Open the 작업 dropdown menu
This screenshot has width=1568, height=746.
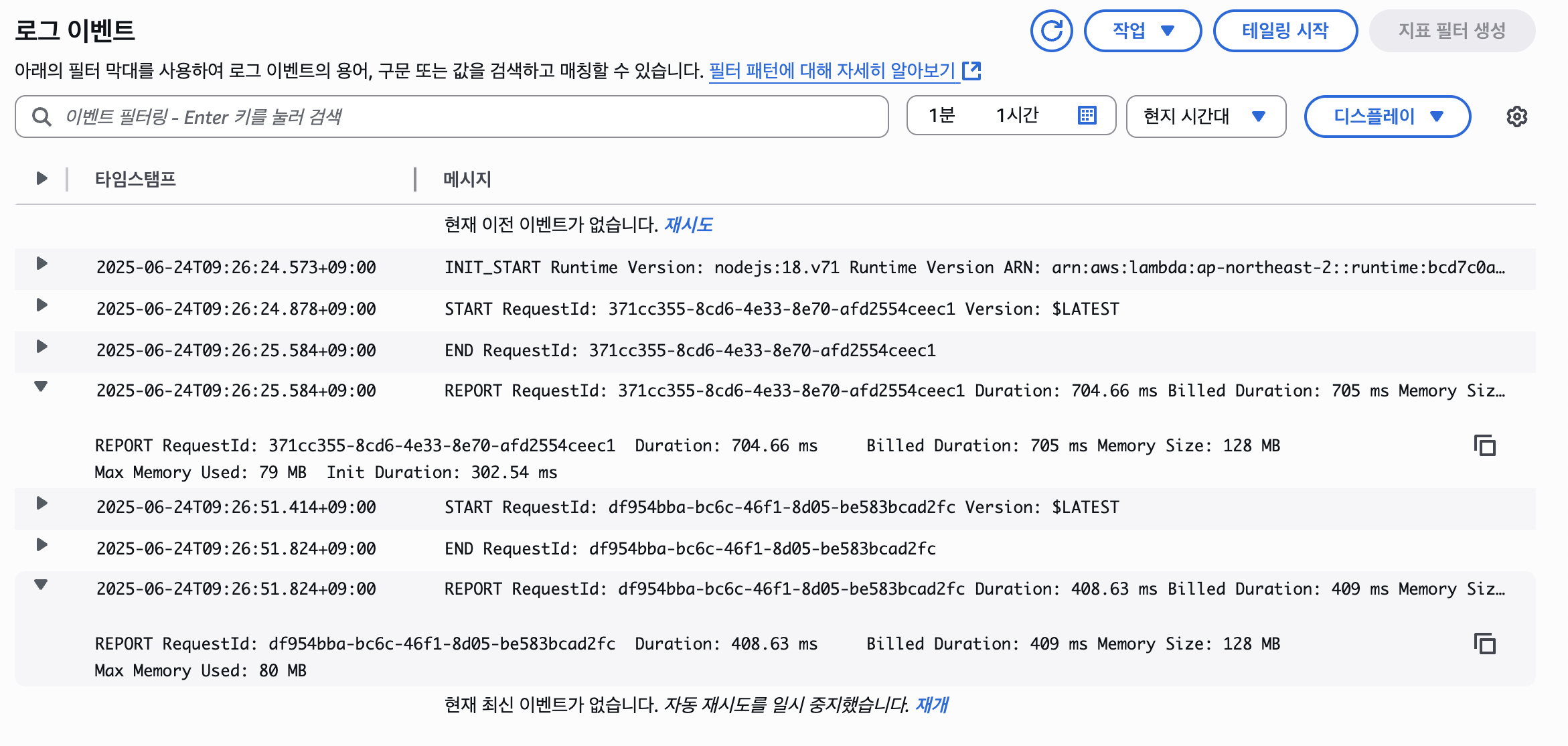[1142, 31]
